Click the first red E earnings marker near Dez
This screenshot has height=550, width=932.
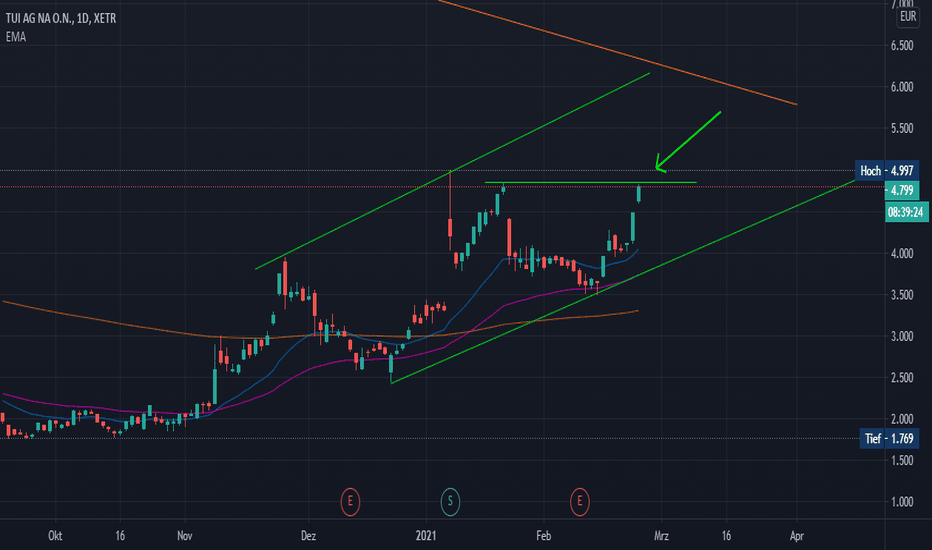350,502
